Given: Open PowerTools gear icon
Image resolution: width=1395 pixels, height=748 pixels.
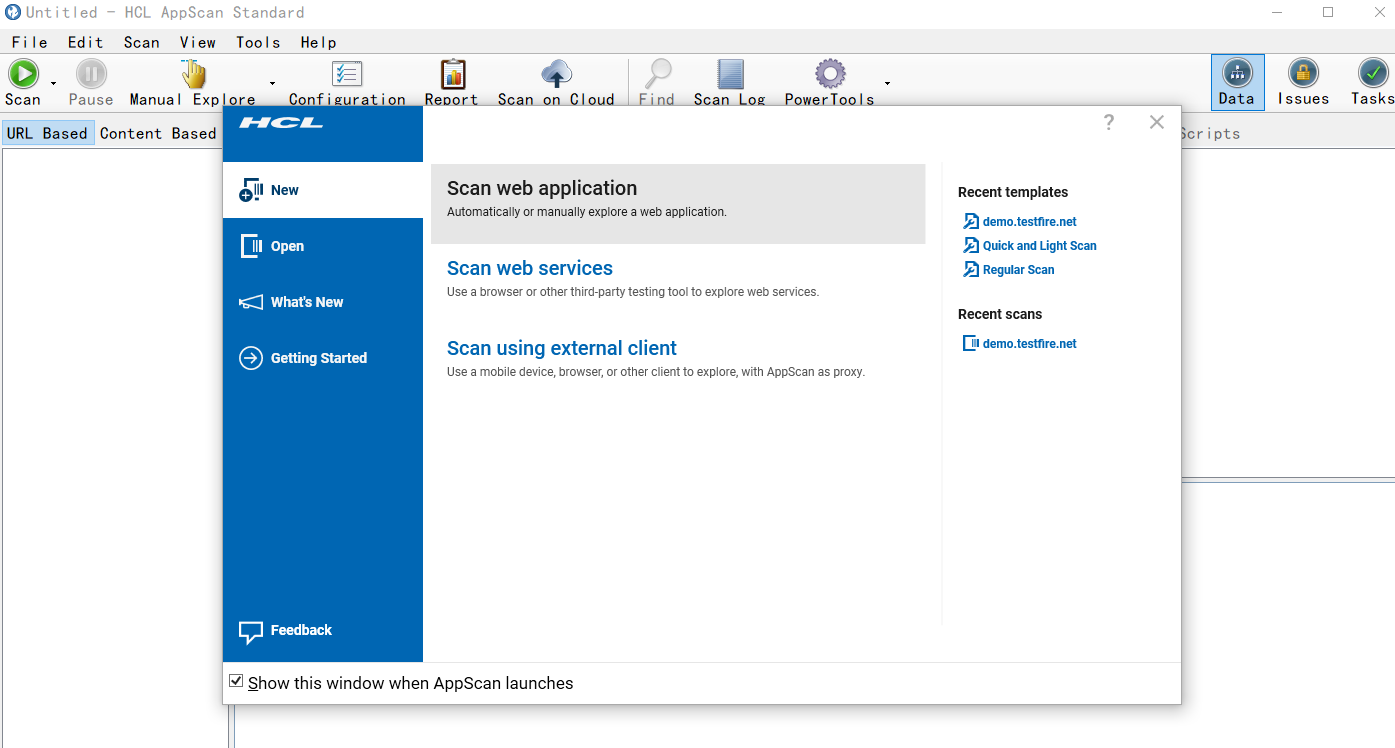Looking at the screenshot, I should 830,74.
